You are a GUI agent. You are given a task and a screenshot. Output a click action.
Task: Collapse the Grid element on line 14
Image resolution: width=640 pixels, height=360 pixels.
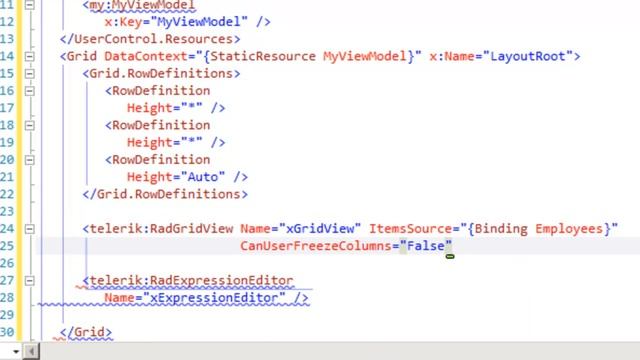(x=30, y=56)
